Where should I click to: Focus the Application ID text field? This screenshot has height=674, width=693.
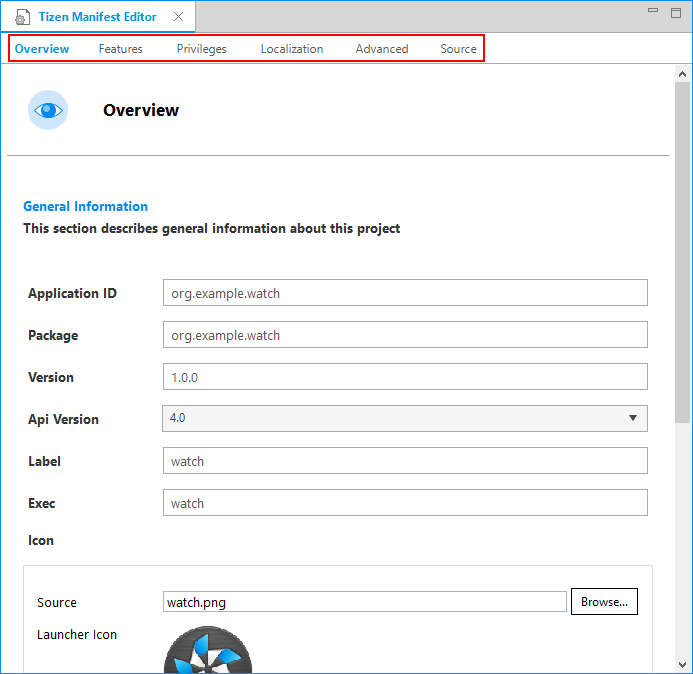[404, 293]
